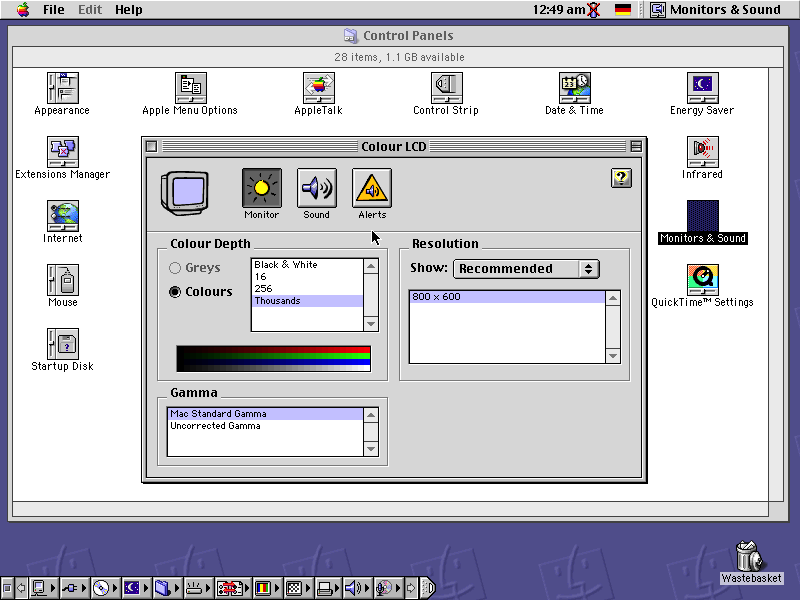Switch to the Alerts settings button

coord(371,188)
